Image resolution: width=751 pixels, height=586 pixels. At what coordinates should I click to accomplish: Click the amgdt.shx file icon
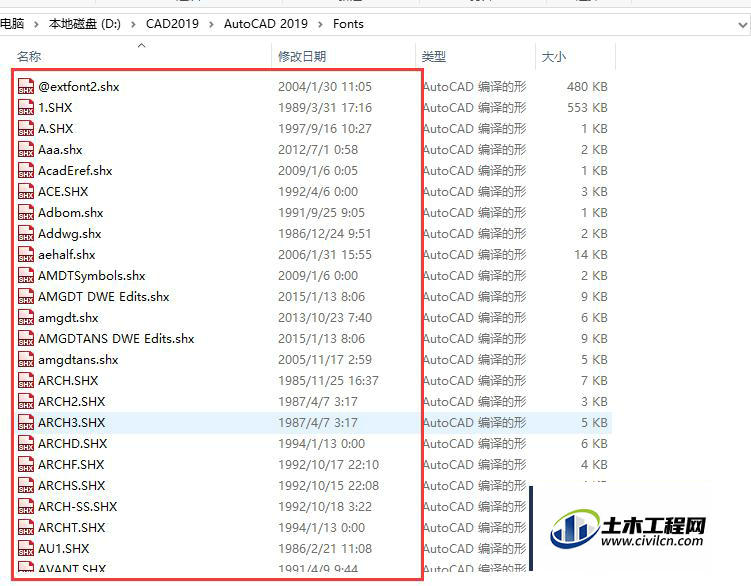[x=26, y=318]
